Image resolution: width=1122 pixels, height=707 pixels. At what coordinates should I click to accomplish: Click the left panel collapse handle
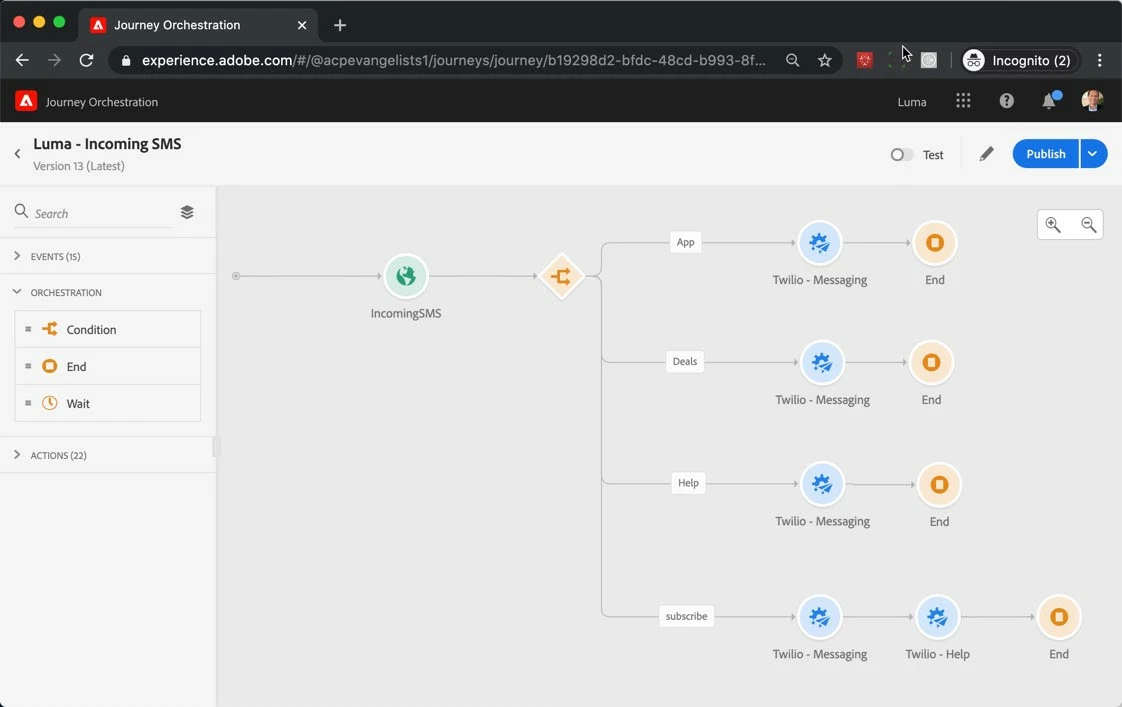(216, 447)
